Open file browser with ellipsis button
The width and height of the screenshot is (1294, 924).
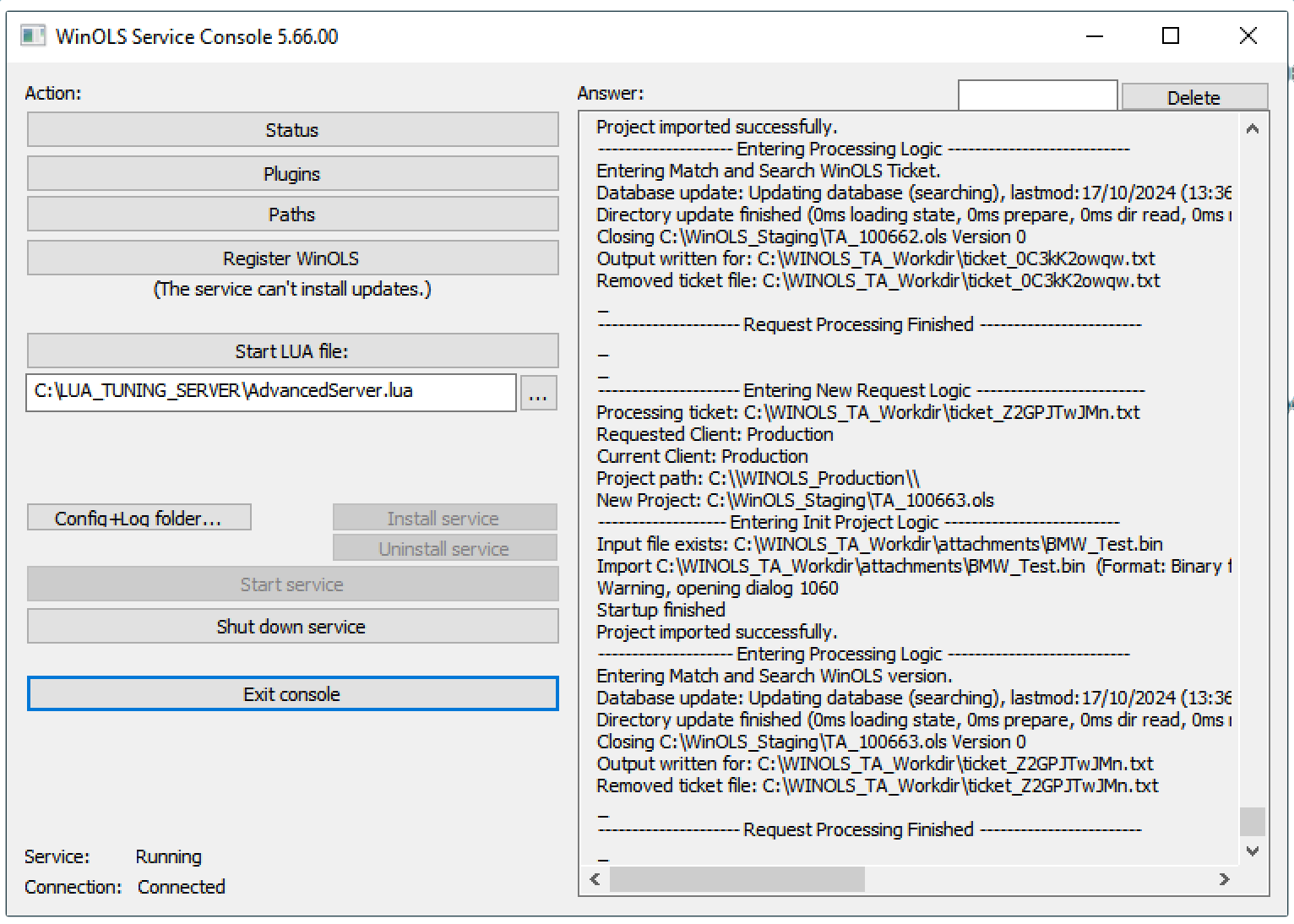pyautogui.click(x=539, y=394)
